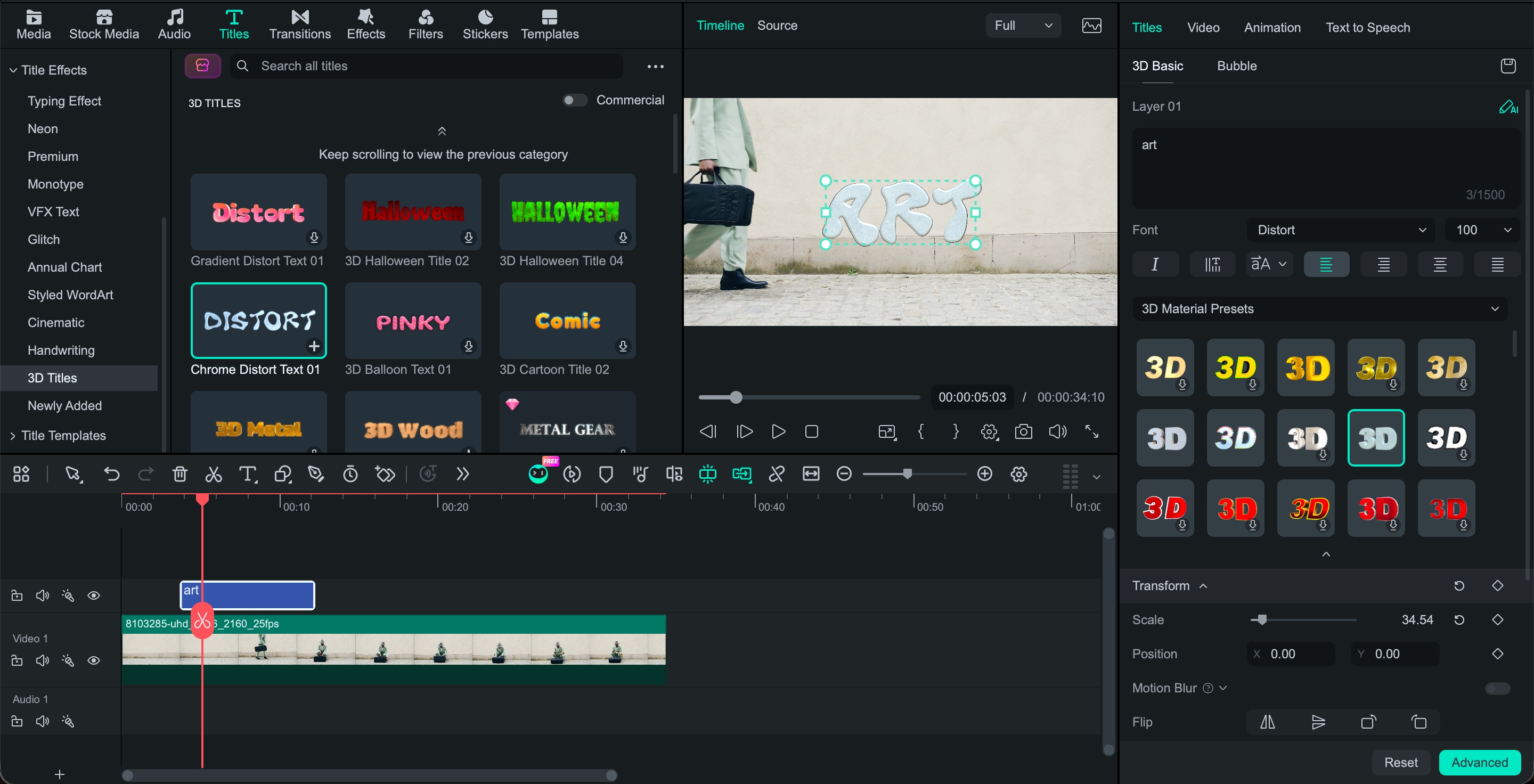Switch to the Transitions tab
The width and height of the screenshot is (1534, 784).
[299, 25]
